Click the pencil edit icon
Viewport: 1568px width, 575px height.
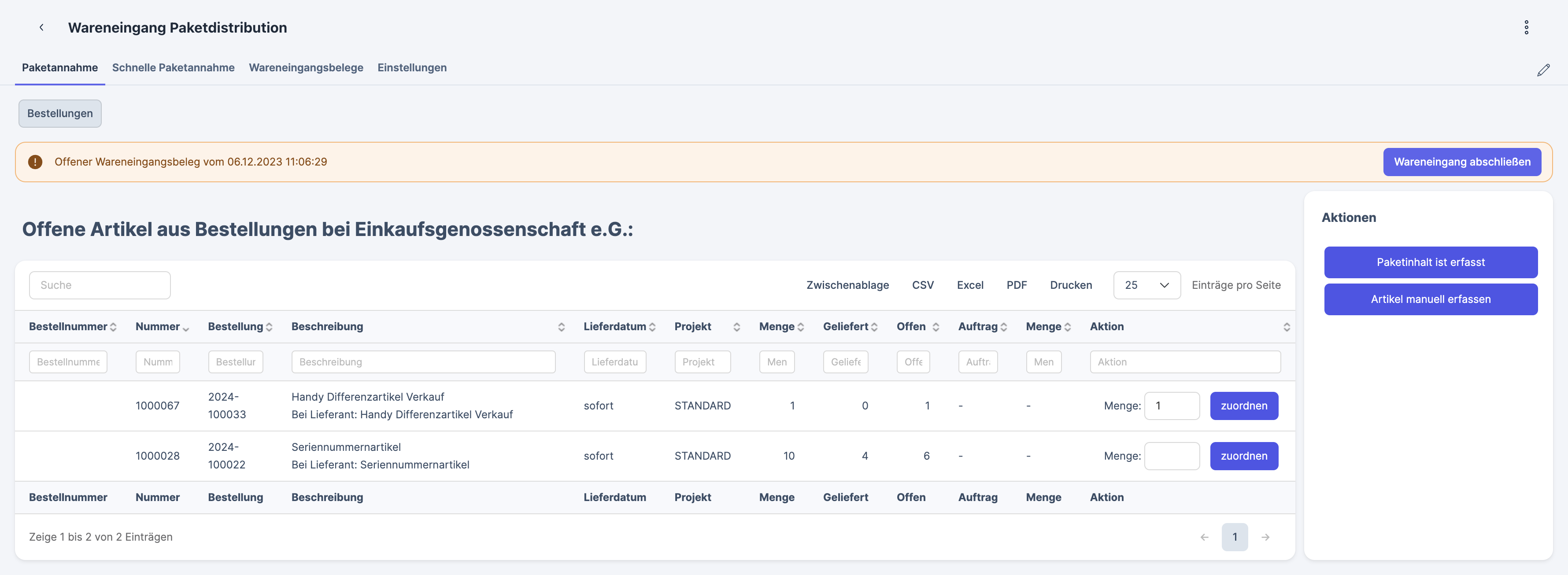1543,70
